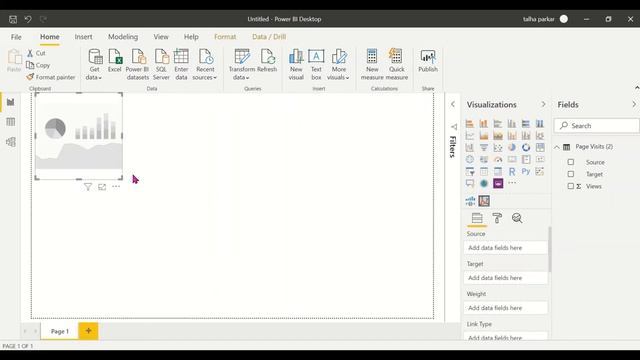This screenshot has height=360, width=640.
Task: Collapse the Visualizations pane
Action: pyautogui.click(x=543, y=104)
